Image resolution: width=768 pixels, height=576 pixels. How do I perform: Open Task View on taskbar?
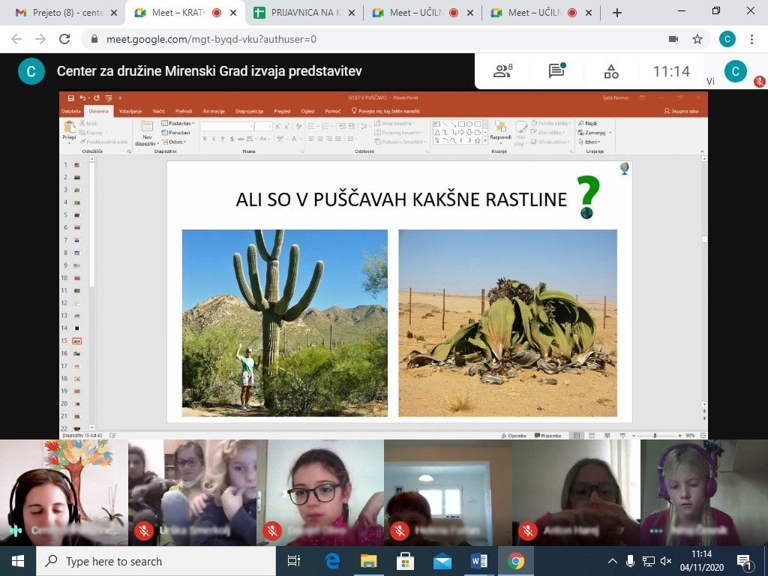pyautogui.click(x=294, y=561)
